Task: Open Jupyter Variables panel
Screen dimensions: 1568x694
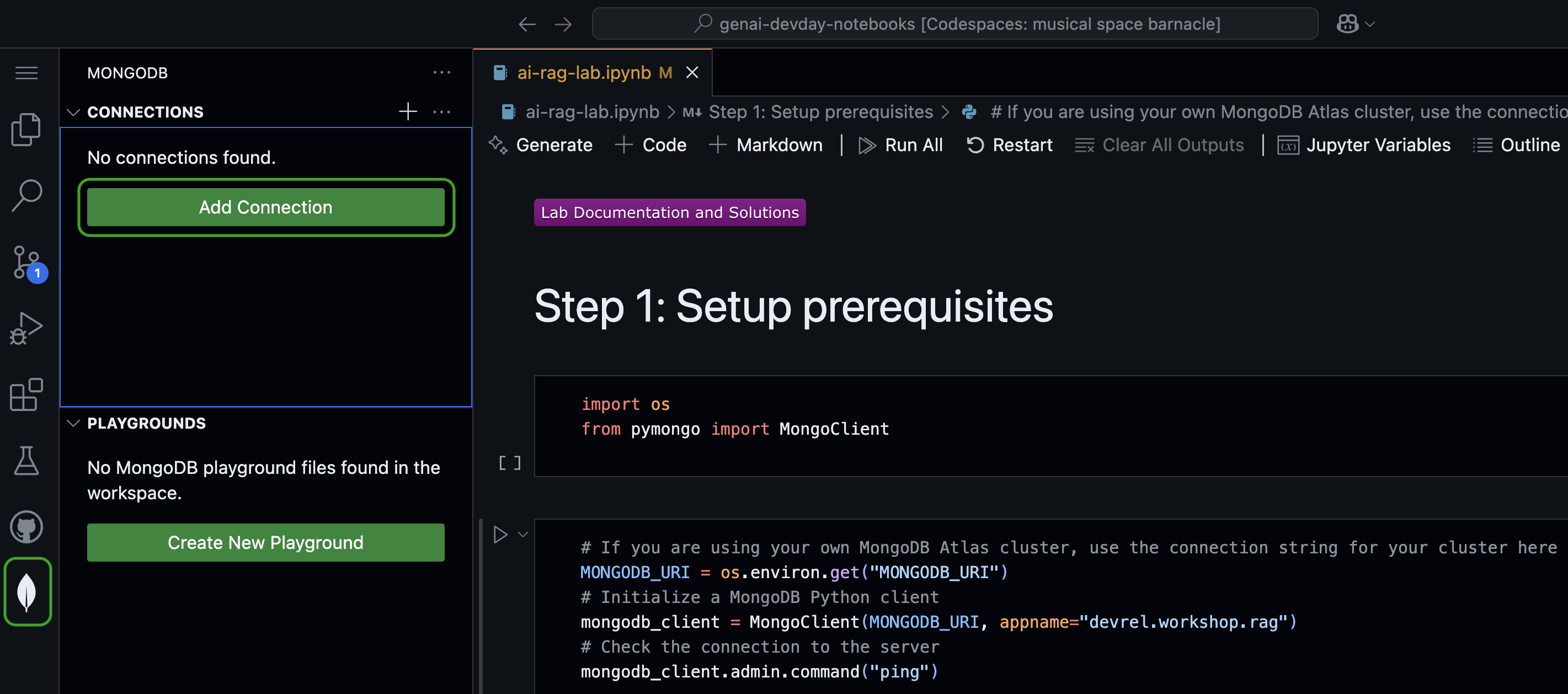Action: (1363, 145)
